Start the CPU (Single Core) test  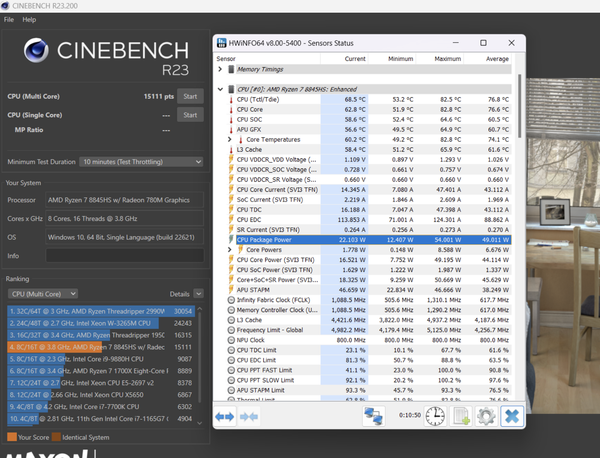190,115
